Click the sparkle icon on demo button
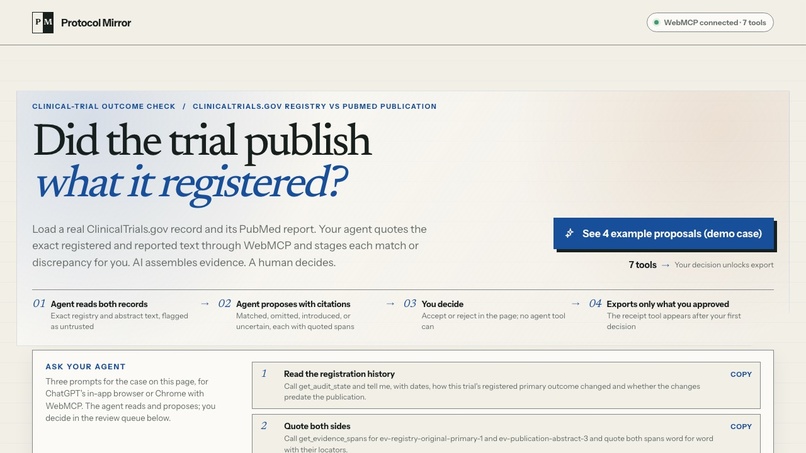This screenshot has width=806, height=453. click(570, 233)
